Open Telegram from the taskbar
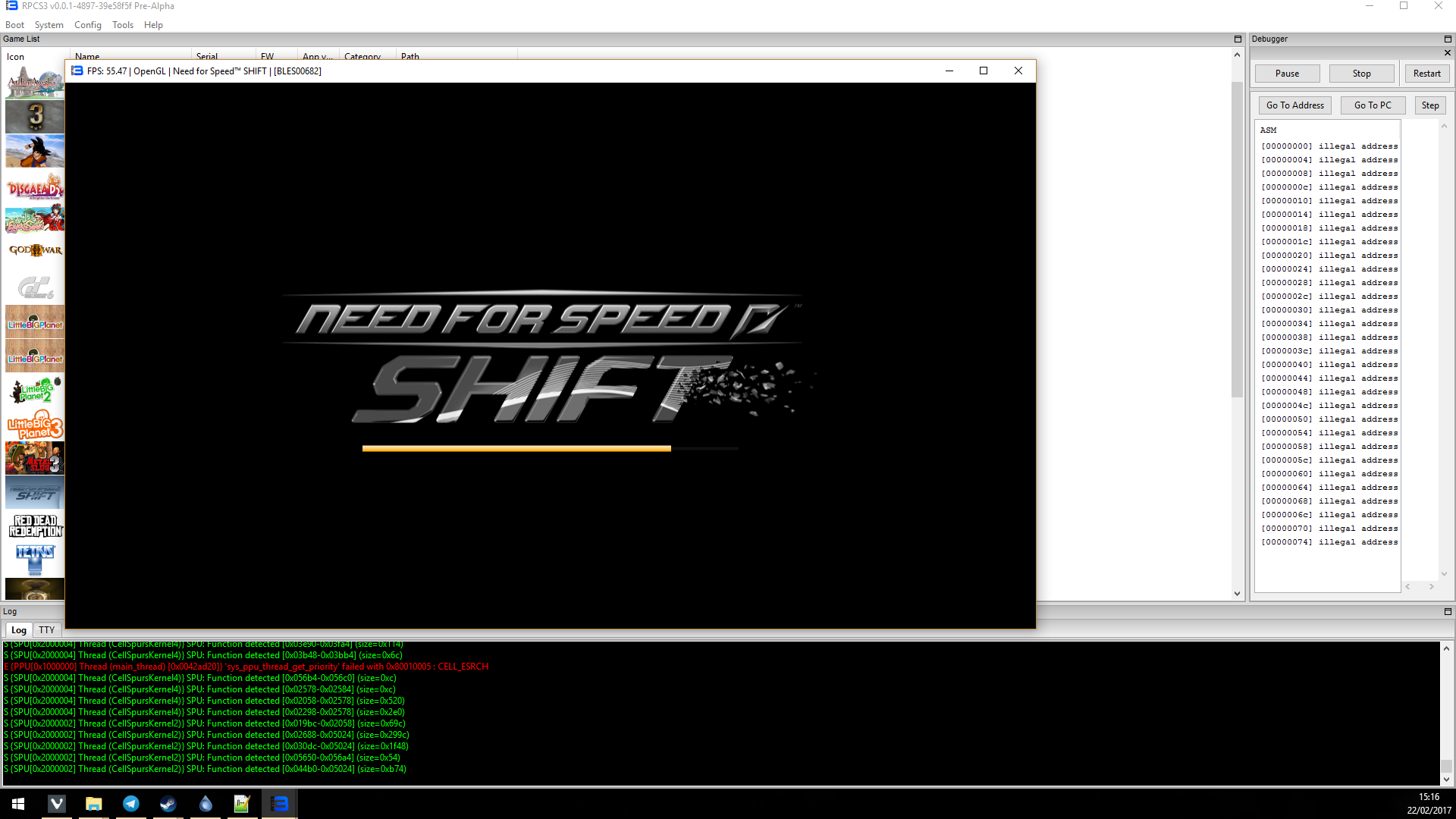This screenshot has width=1456, height=819. [130, 804]
